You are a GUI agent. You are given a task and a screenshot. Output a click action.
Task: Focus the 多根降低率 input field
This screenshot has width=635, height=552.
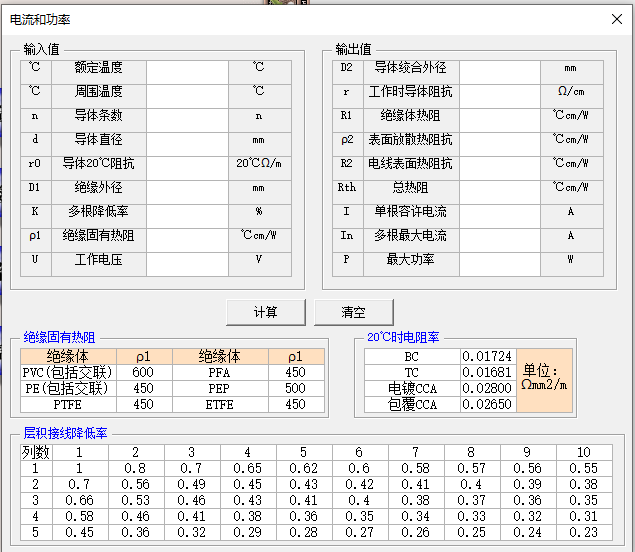point(187,213)
